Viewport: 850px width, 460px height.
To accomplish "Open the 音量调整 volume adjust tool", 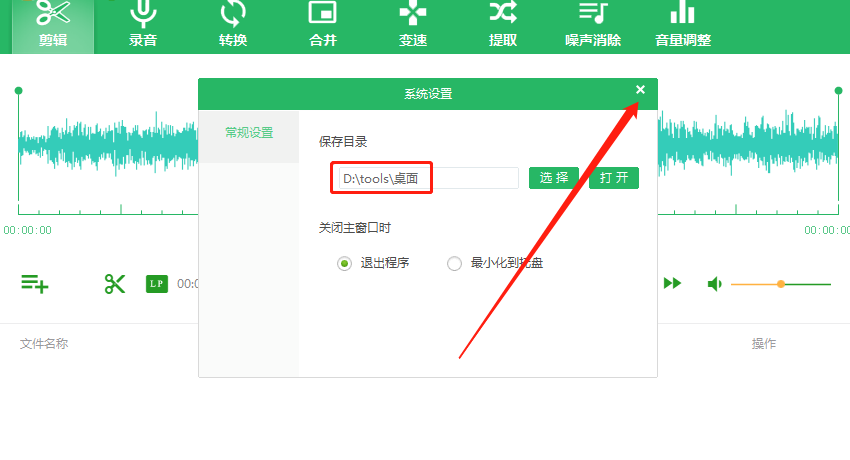I will (x=683, y=25).
